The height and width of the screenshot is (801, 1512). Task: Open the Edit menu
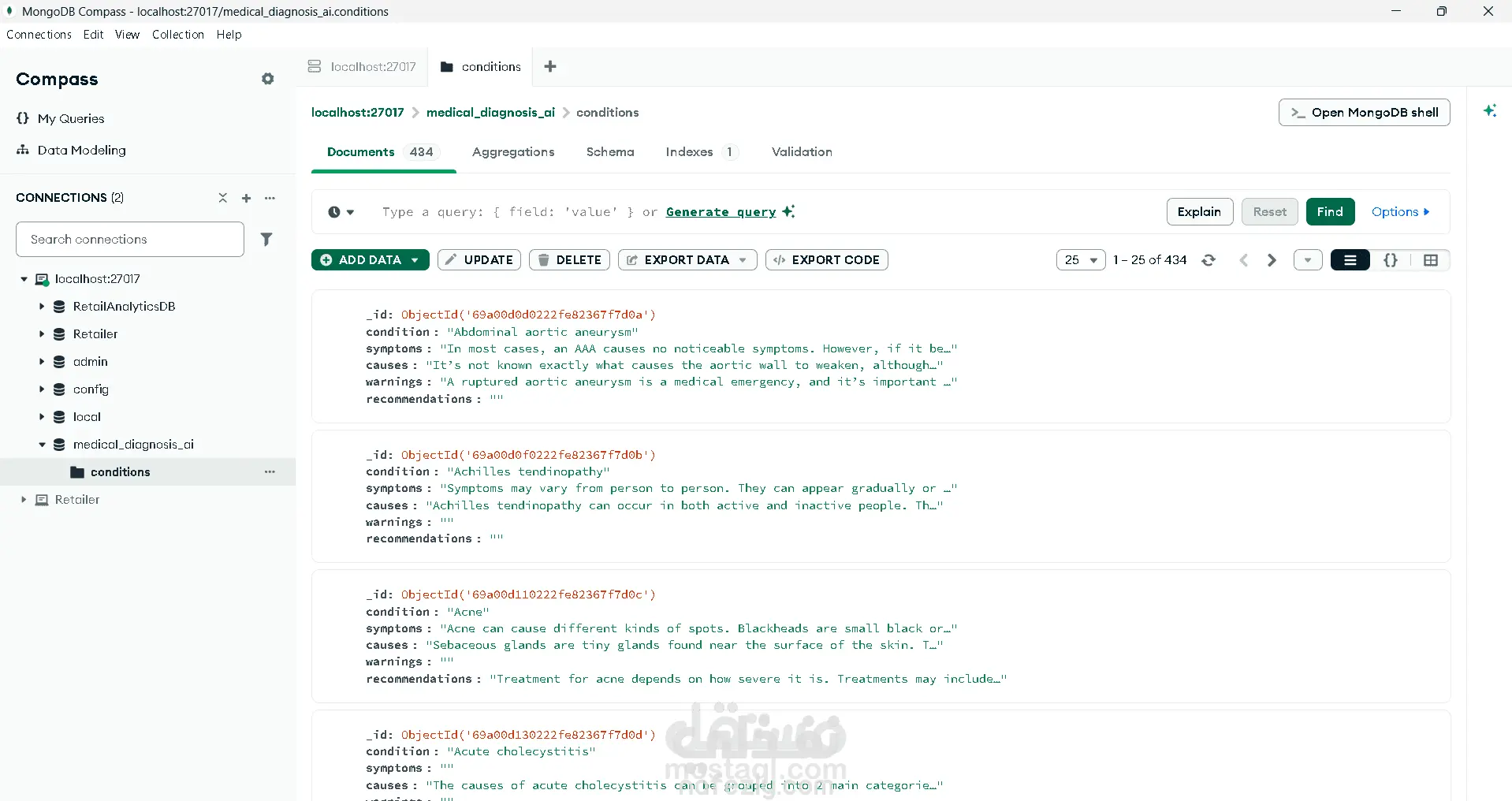(93, 35)
